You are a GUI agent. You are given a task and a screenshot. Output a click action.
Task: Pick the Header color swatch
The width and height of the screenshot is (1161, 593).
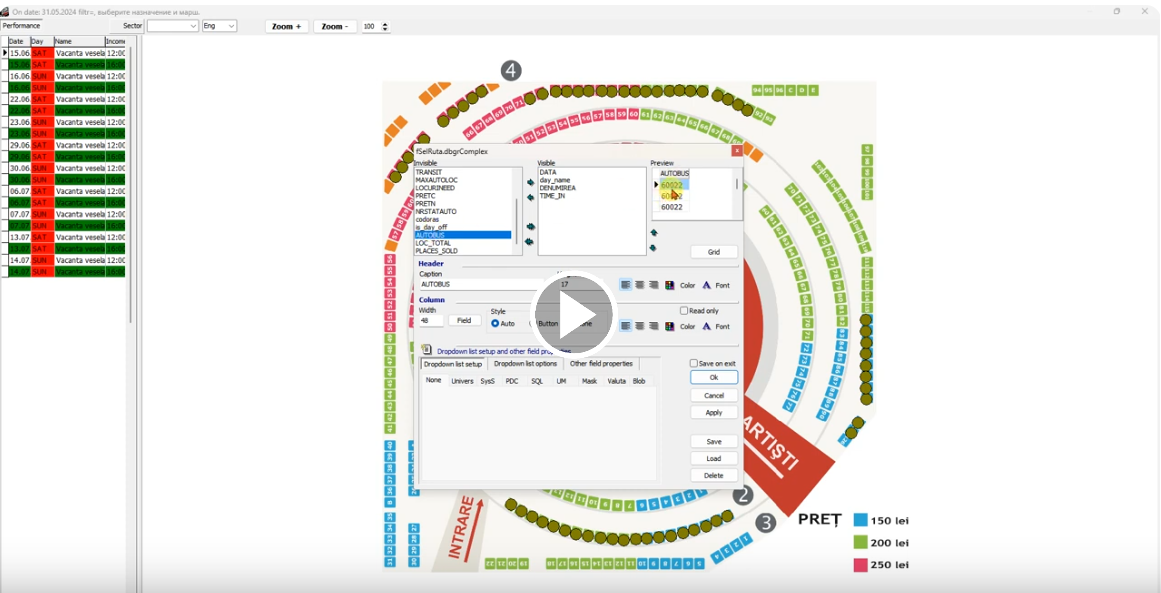(x=670, y=285)
